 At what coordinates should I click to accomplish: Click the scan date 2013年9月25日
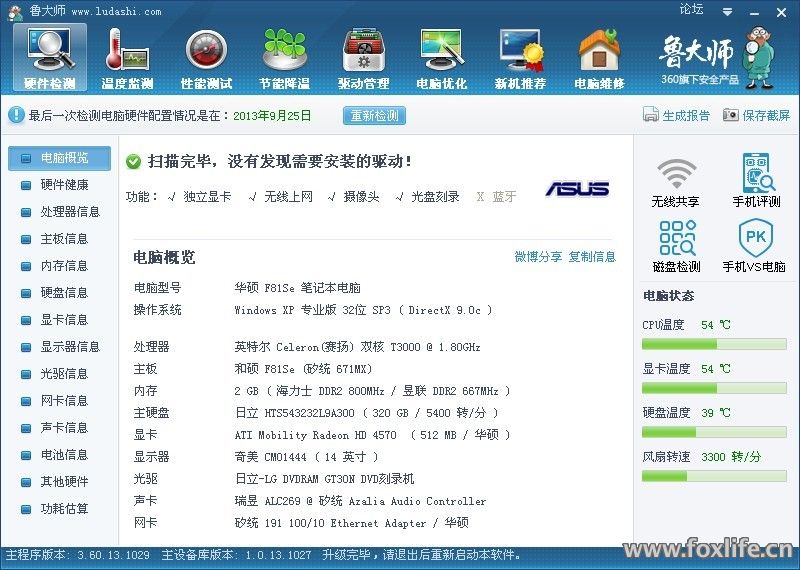[272, 116]
